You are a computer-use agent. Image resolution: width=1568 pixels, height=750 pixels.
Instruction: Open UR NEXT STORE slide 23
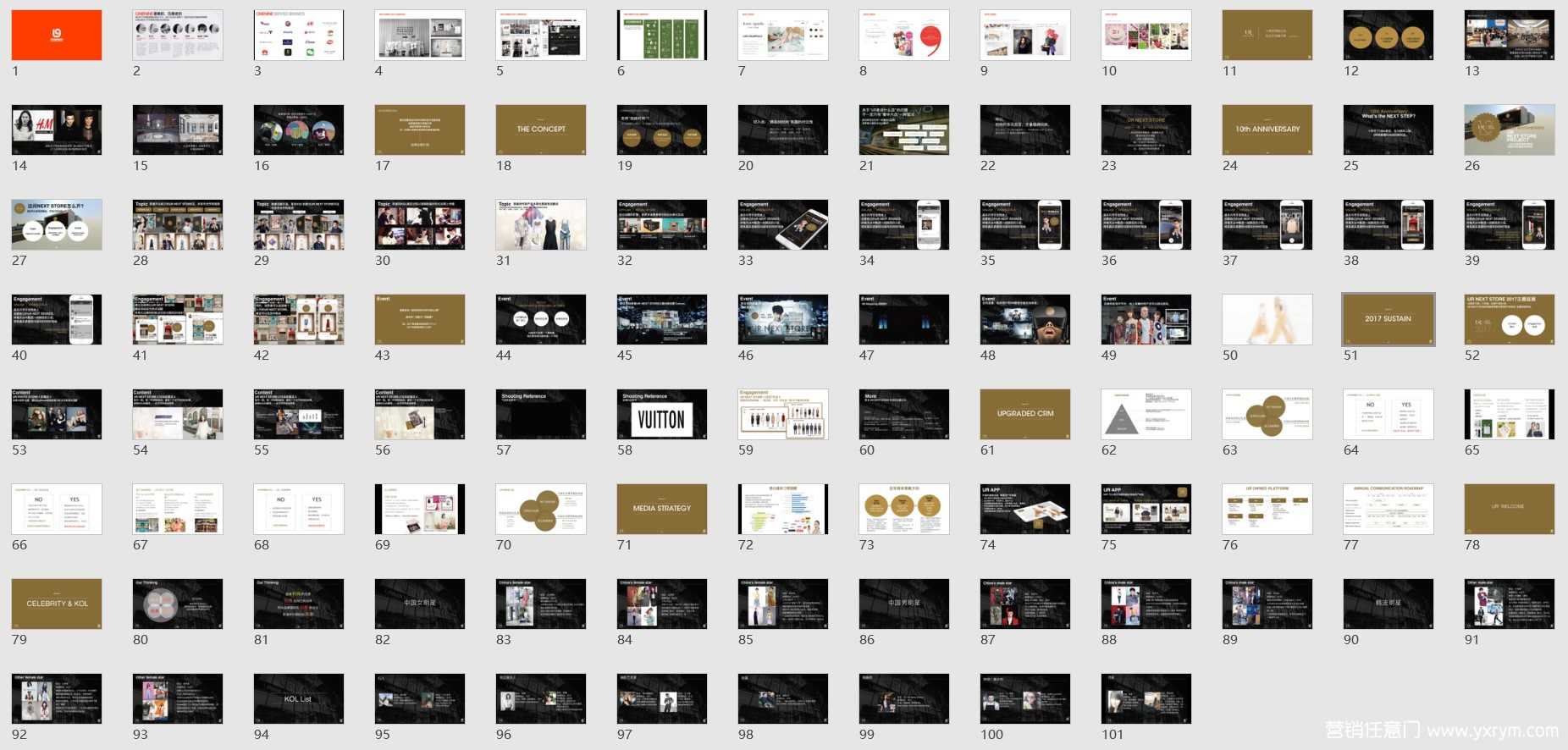tap(1146, 130)
